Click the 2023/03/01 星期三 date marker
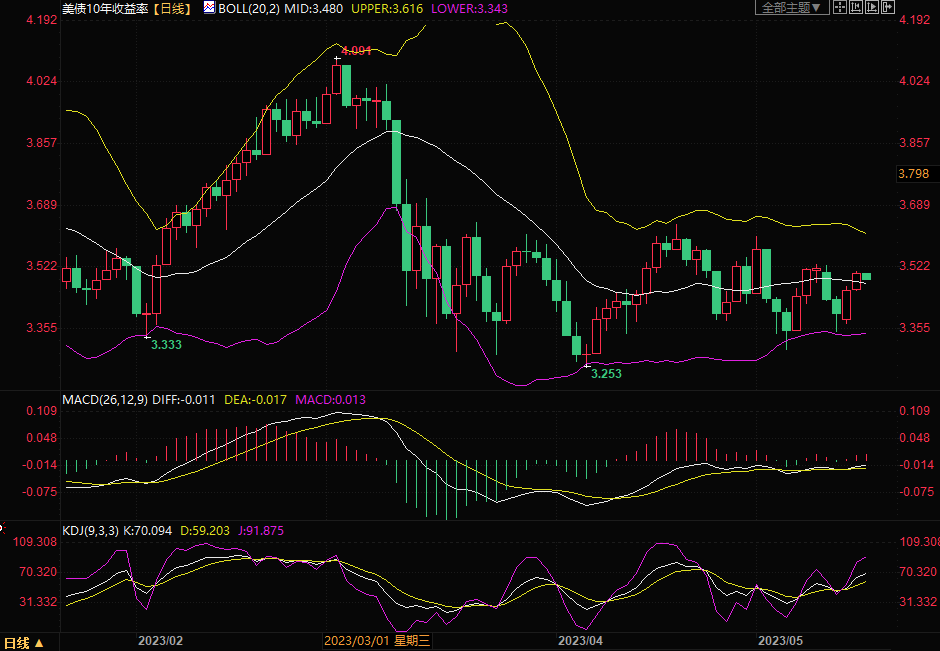This screenshot has height=651, width=940. [x=377, y=641]
